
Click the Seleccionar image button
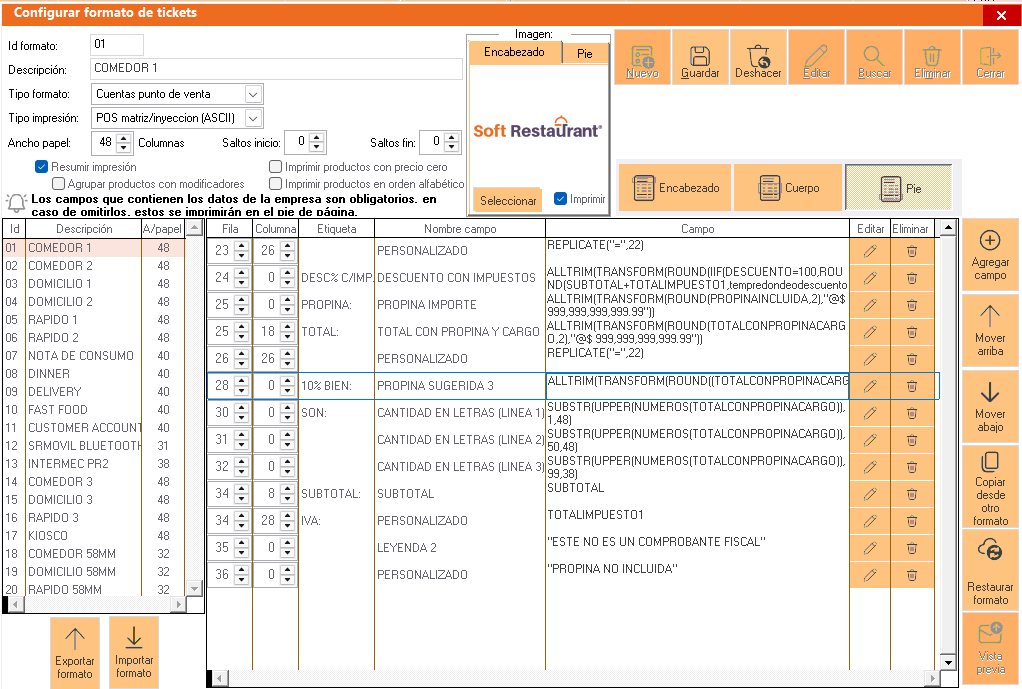[508, 201]
